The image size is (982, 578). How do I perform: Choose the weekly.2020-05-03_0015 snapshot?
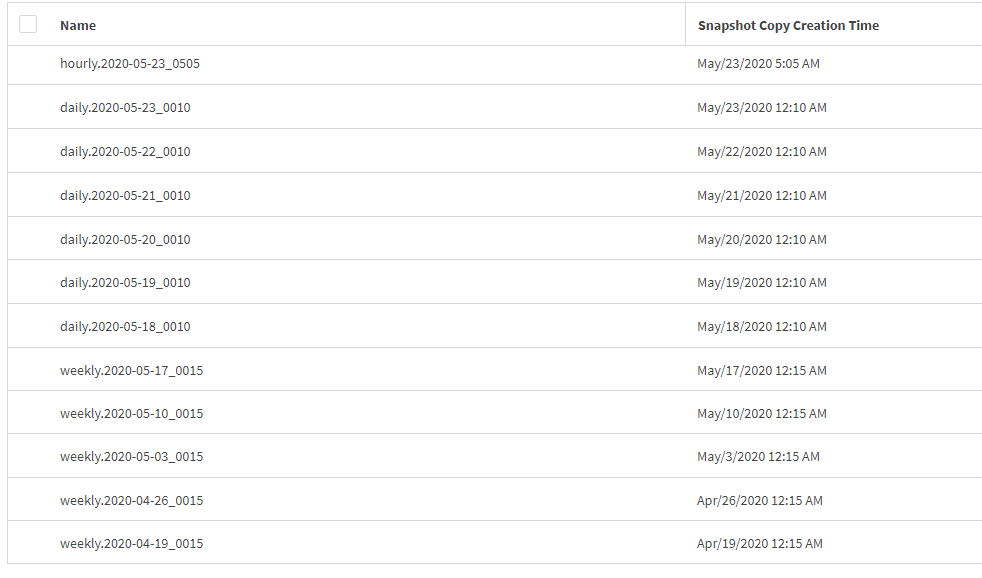(x=131, y=457)
